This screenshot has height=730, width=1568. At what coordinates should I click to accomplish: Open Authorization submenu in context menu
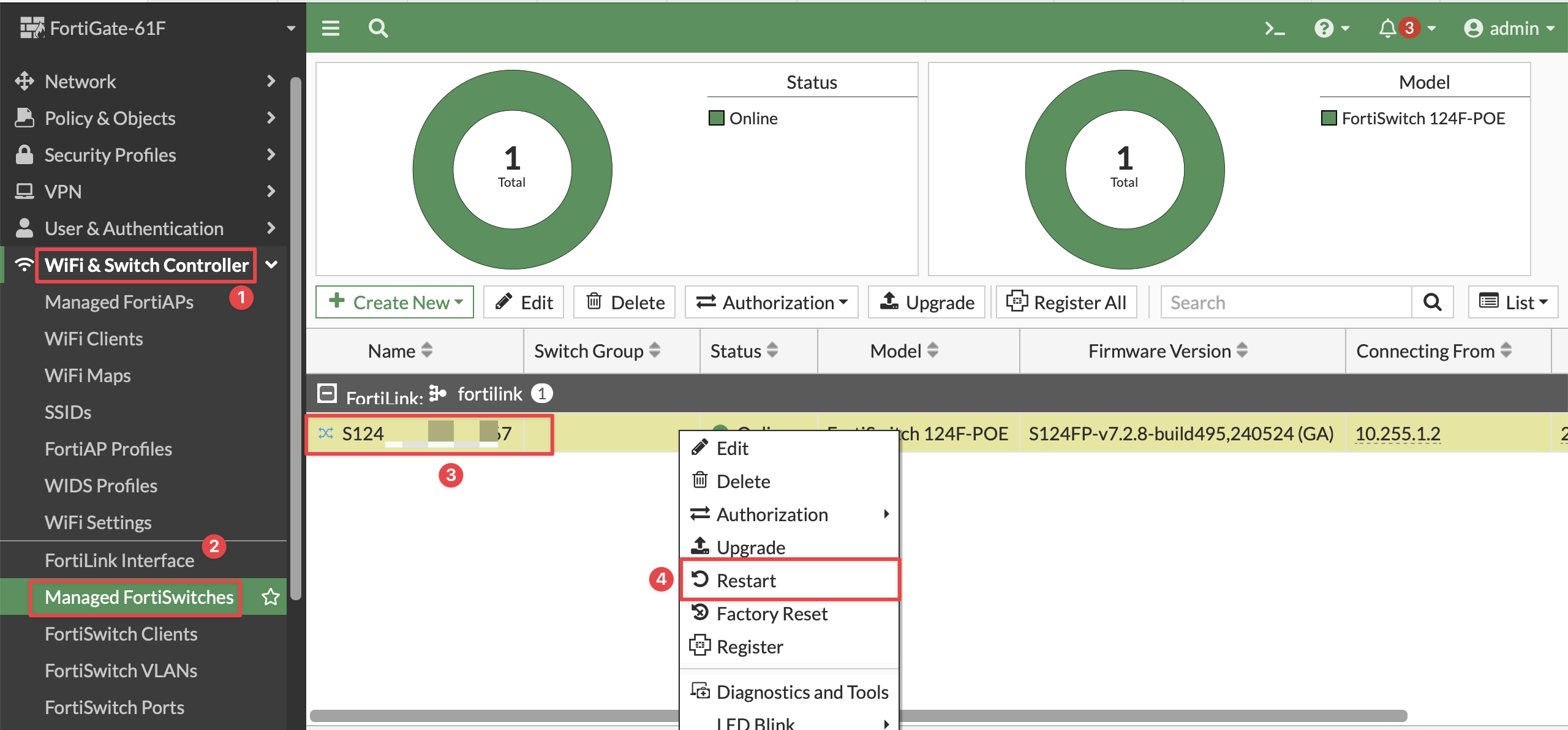(789, 514)
